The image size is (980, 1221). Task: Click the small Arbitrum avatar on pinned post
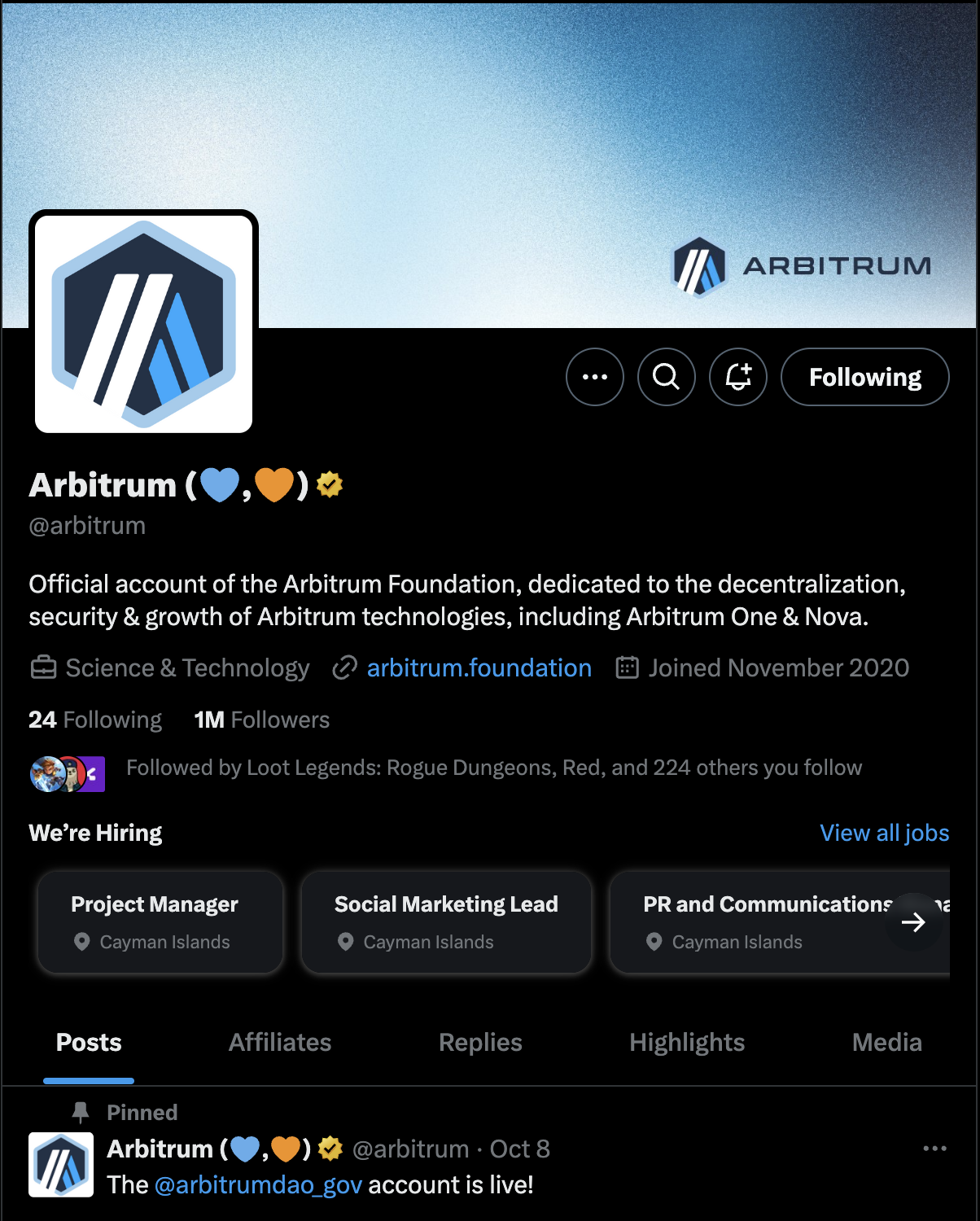tap(61, 1165)
